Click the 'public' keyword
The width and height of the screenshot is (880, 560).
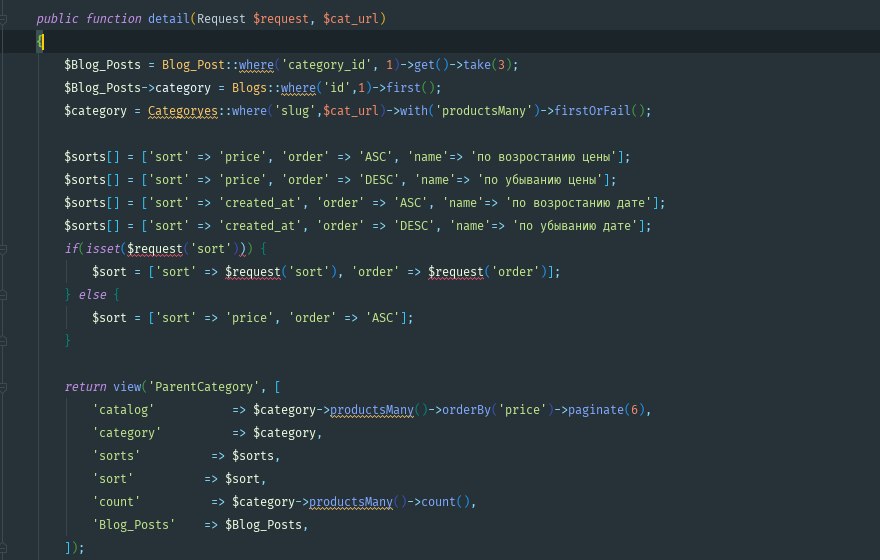[x=57, y=19]
